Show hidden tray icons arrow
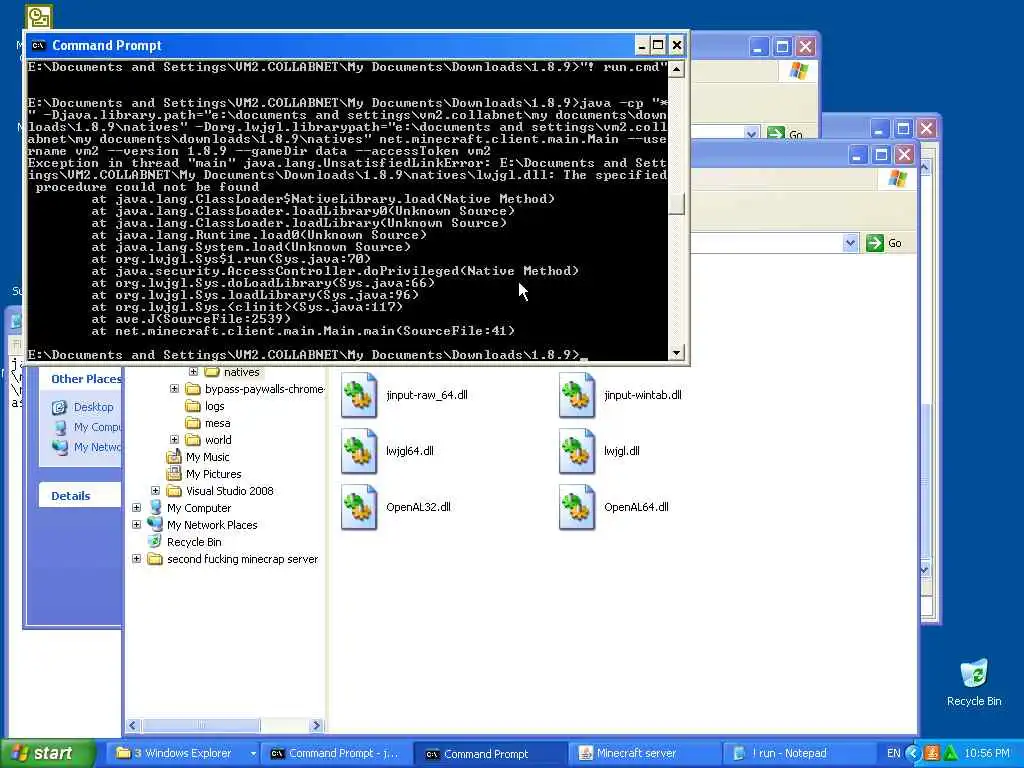1024x768 pixels. tap(913, 753)
